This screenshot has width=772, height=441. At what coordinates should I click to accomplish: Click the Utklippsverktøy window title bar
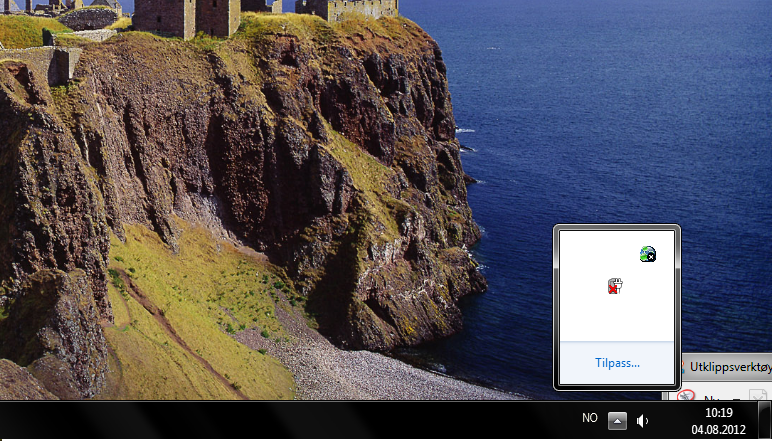point(725,367)
